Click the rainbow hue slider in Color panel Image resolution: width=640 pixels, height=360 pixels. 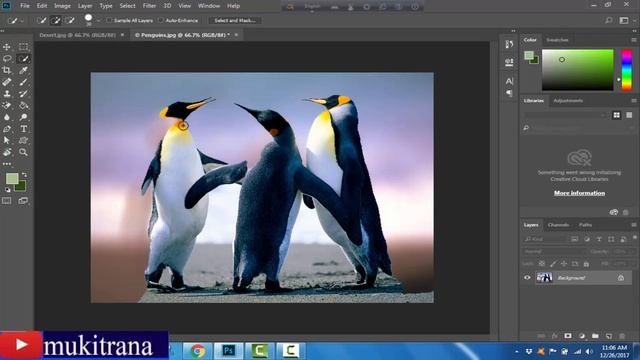[627, 70]
